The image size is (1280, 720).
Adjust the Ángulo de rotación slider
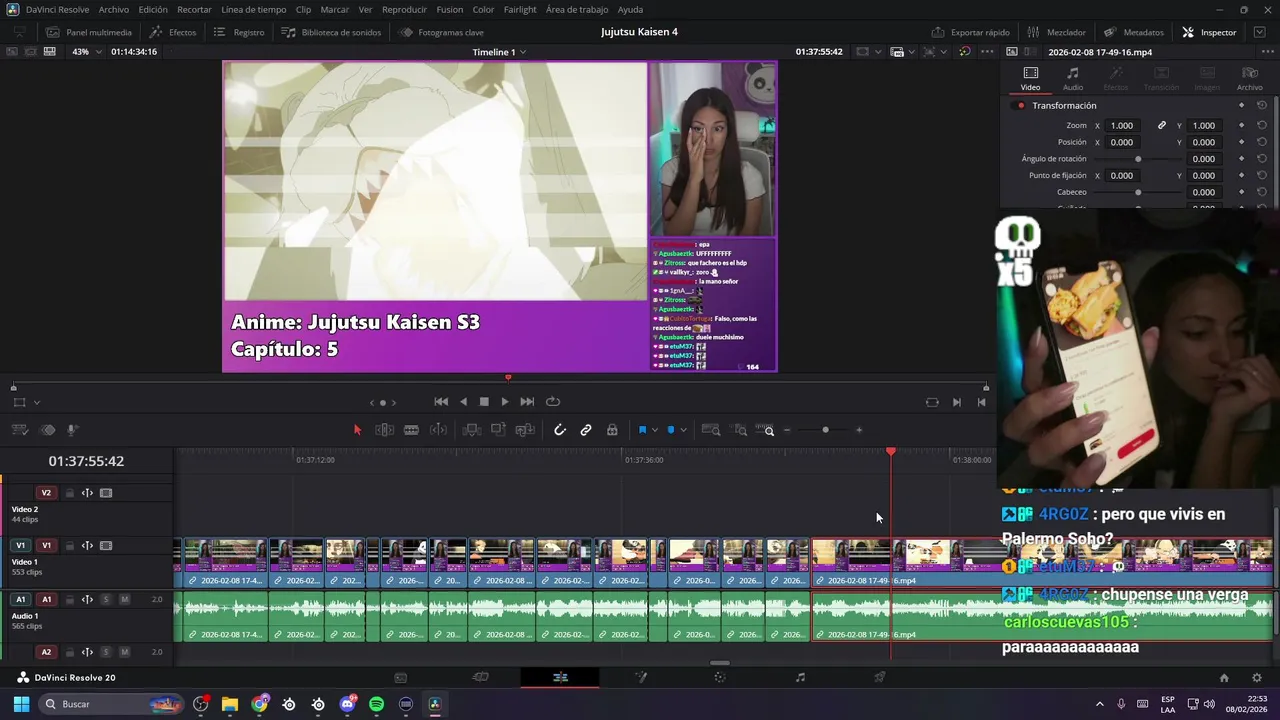[x=1138, y=159]
